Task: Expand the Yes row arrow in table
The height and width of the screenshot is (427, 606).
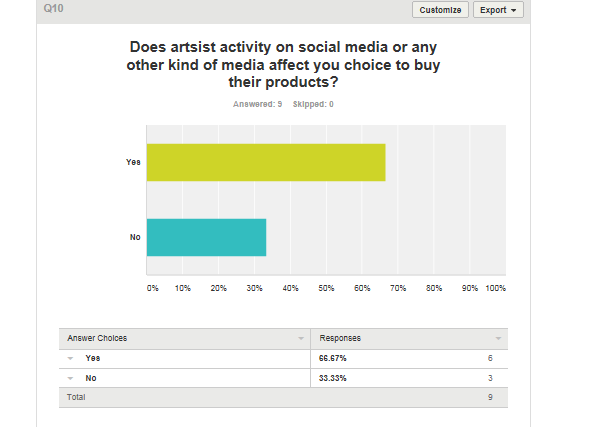Action: pyautogui.click(x=70, y=359)
